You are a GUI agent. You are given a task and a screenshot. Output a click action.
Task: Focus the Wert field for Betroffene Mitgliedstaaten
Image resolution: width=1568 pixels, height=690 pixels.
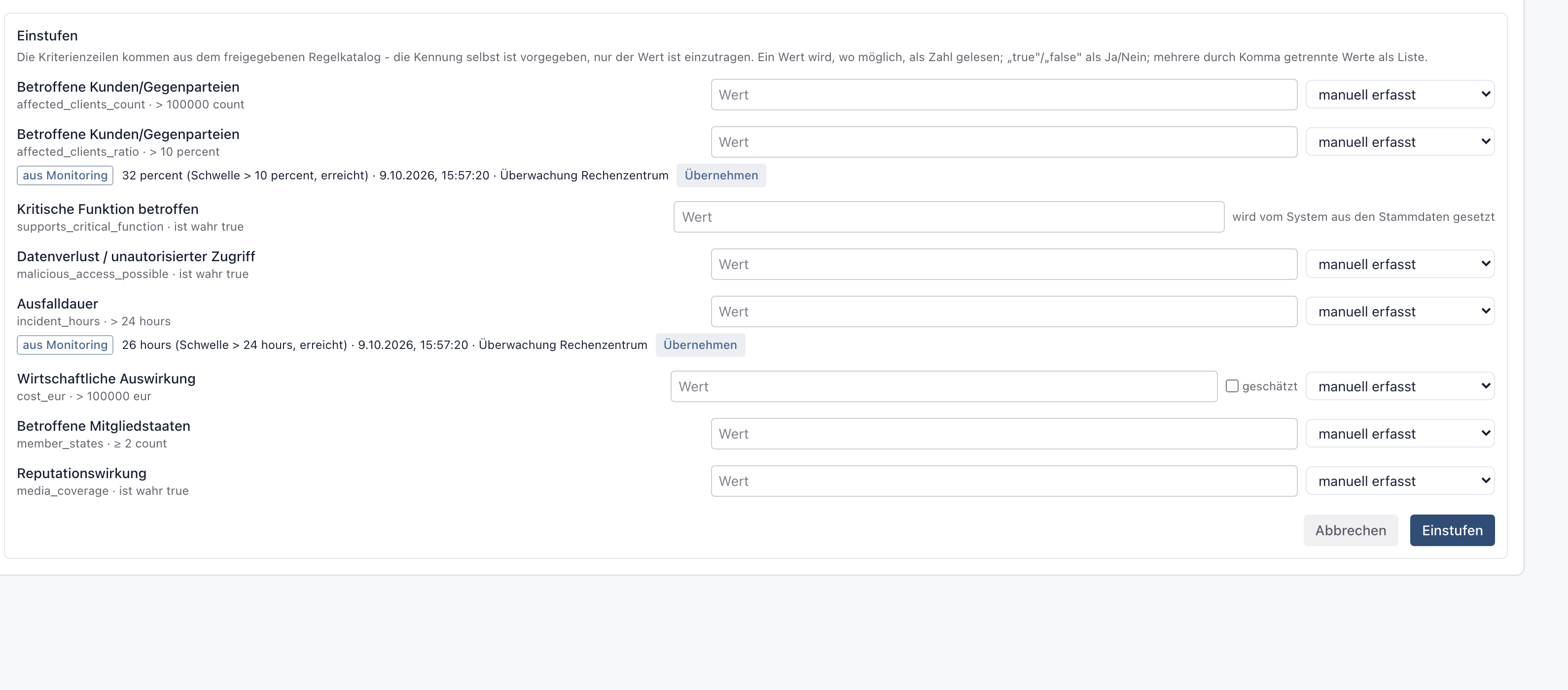pos(1004,434)
